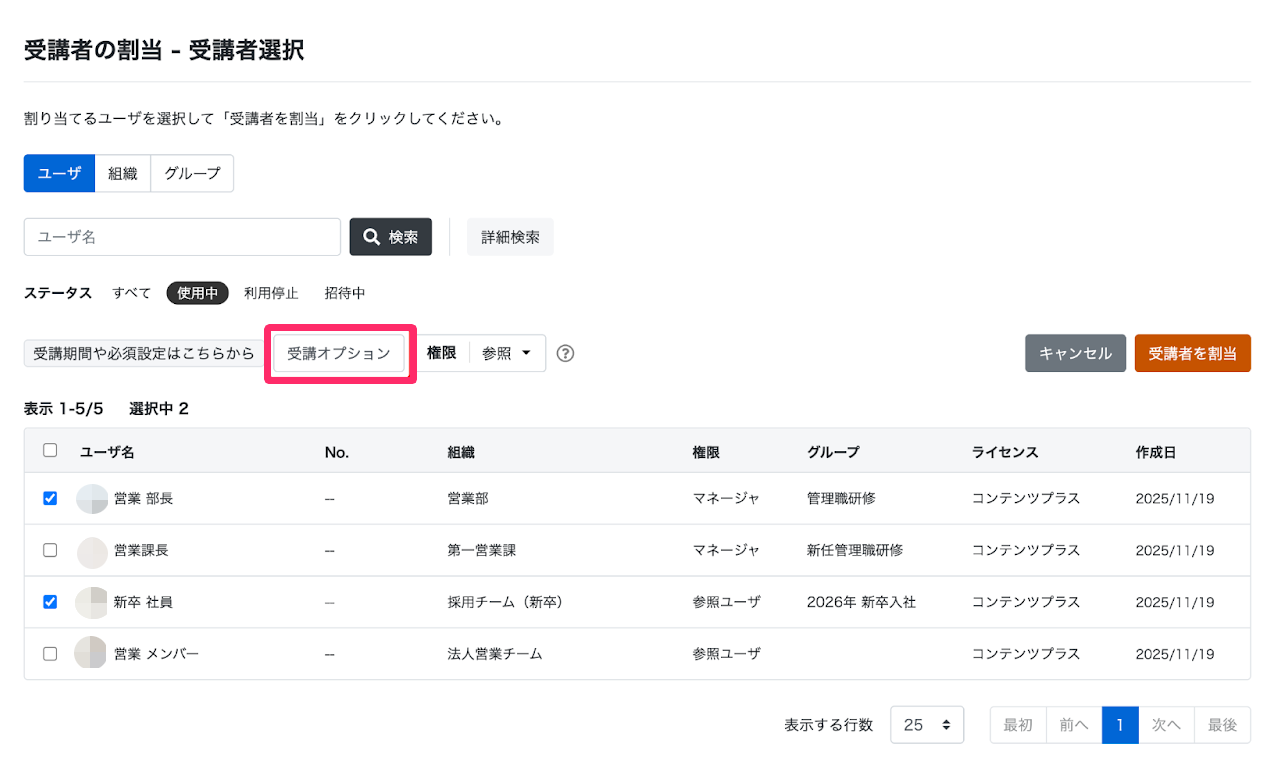Open the 受講オプション button
Screen dimensions: 1285x769
point(339,353)
